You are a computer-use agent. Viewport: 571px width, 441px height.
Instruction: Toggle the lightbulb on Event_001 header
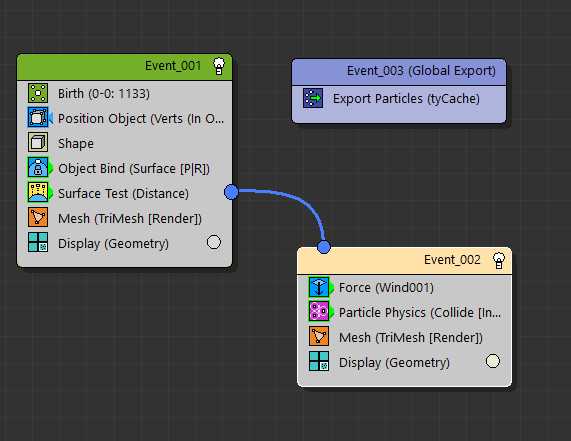pos(218,66)
